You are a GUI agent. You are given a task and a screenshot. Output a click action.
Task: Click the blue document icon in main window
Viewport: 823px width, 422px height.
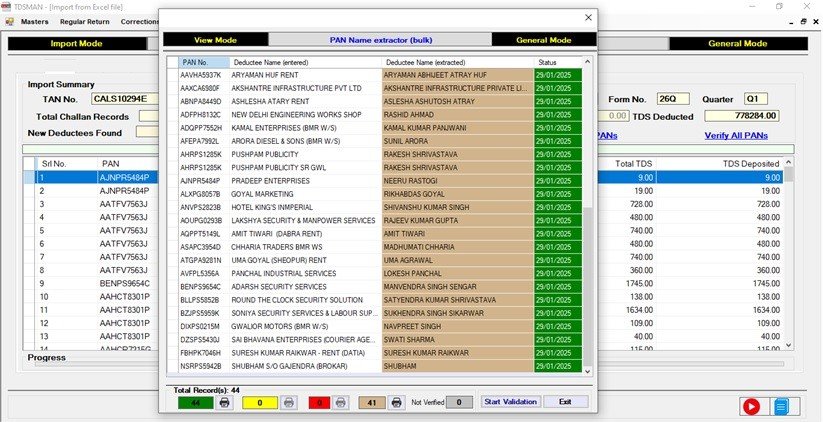(x=782, y=406)
